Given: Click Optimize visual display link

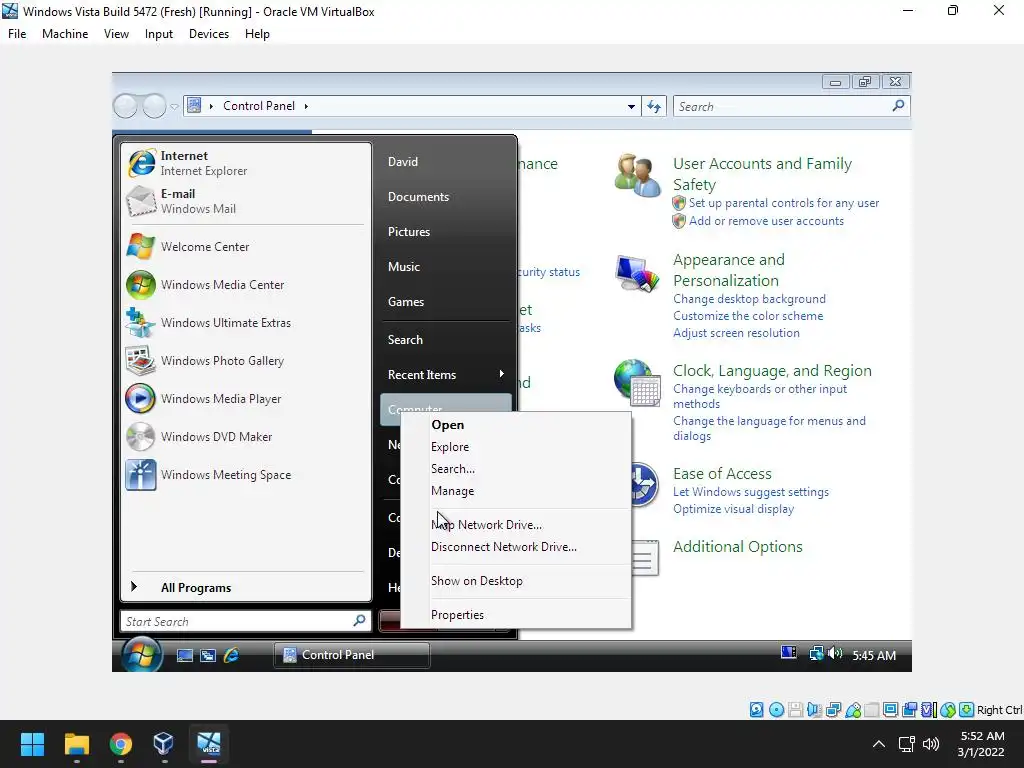Looking at the screenshot, I should coord(733,509).
